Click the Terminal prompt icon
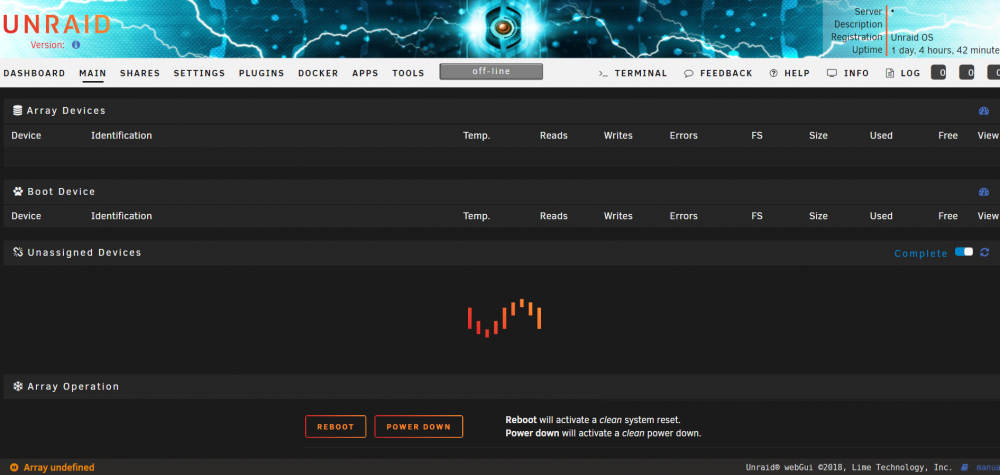 click(603, 73)
